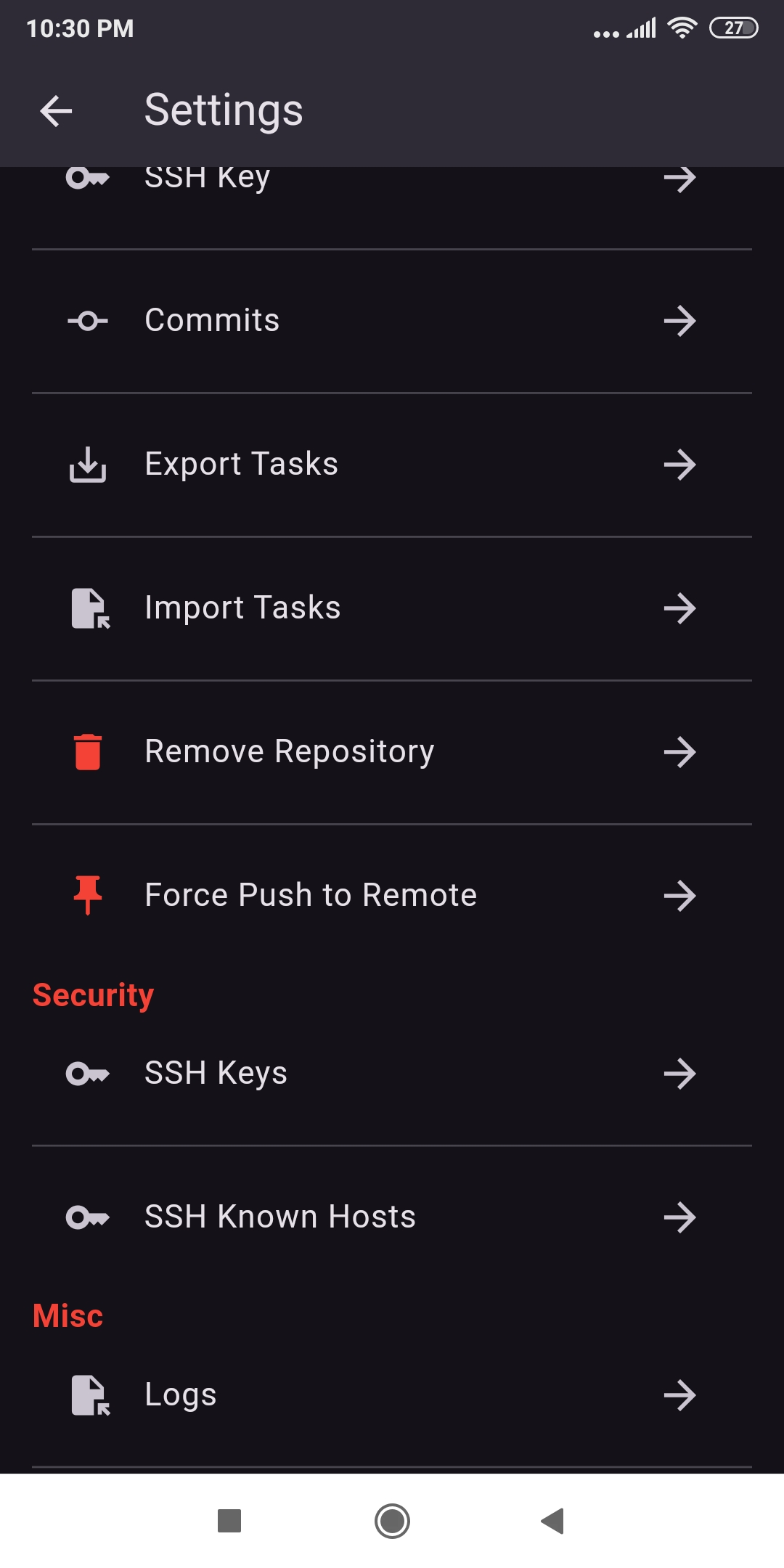Open Import Tasks menu entry
Viewport: 784px width, 1568px height.
(242, 608)
